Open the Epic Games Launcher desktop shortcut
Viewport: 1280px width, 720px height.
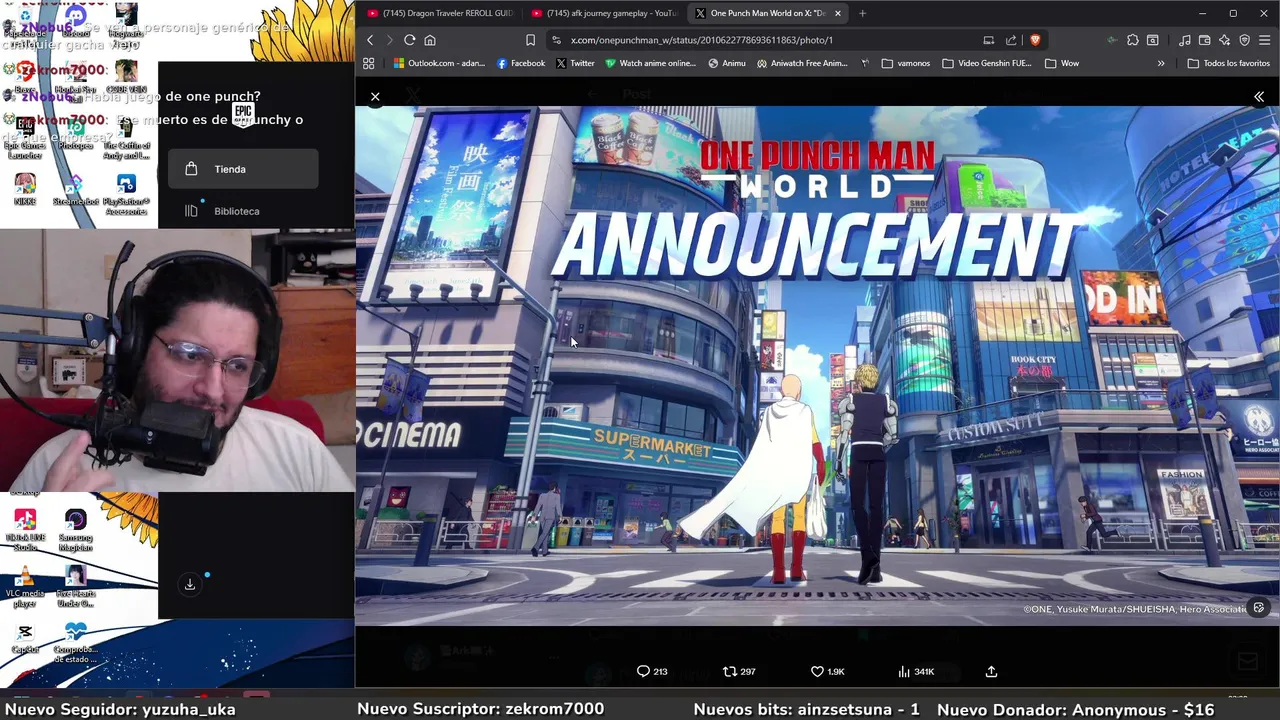click(25, 137)
